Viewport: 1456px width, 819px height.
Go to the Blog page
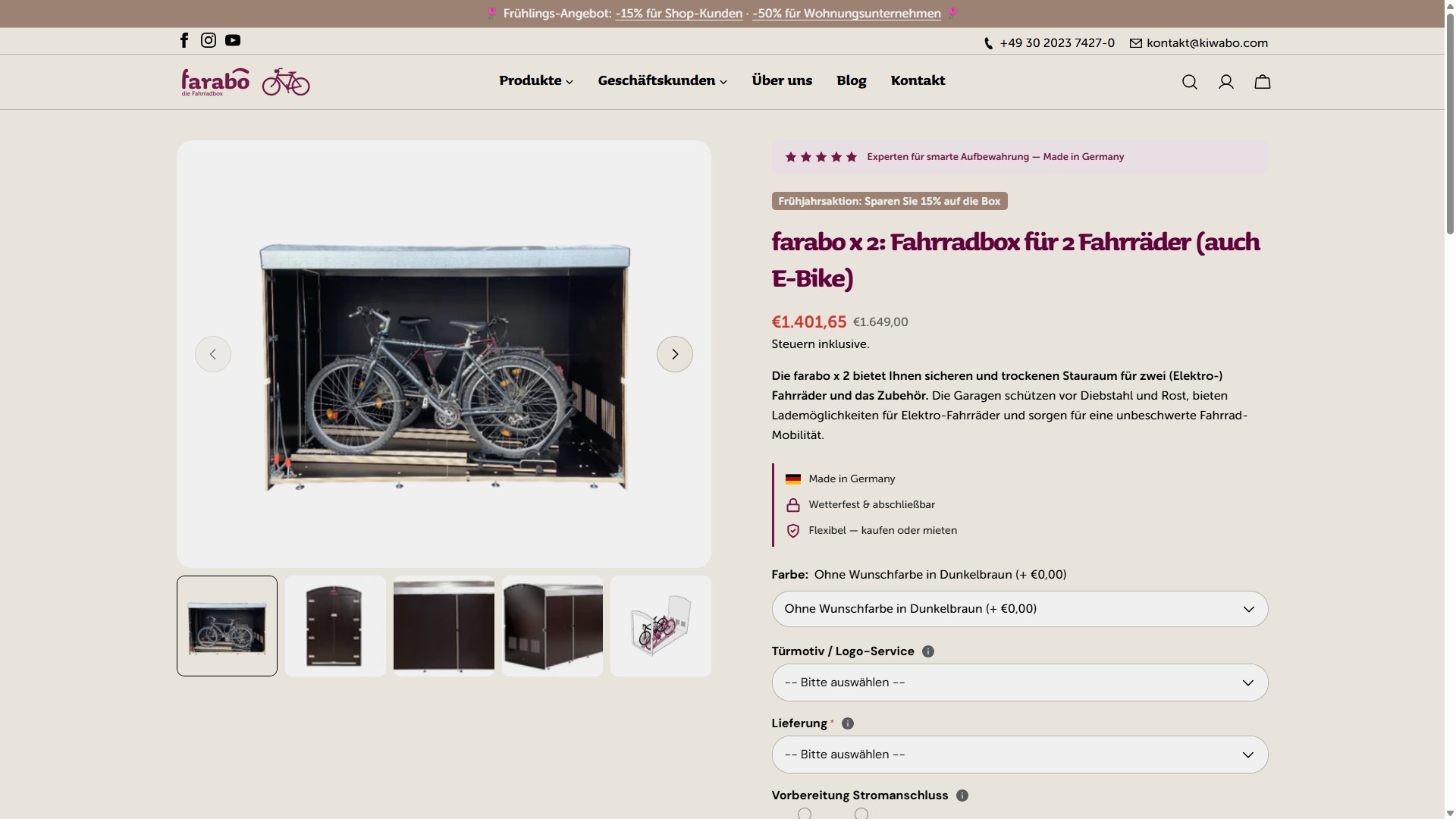click(851, 80)
